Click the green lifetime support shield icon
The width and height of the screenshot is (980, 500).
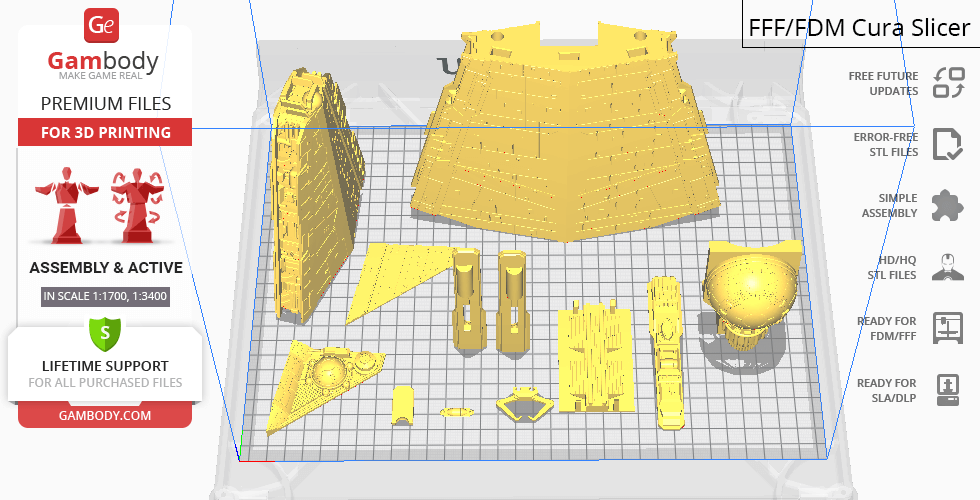pyautogui.click(x=104, y=334)
